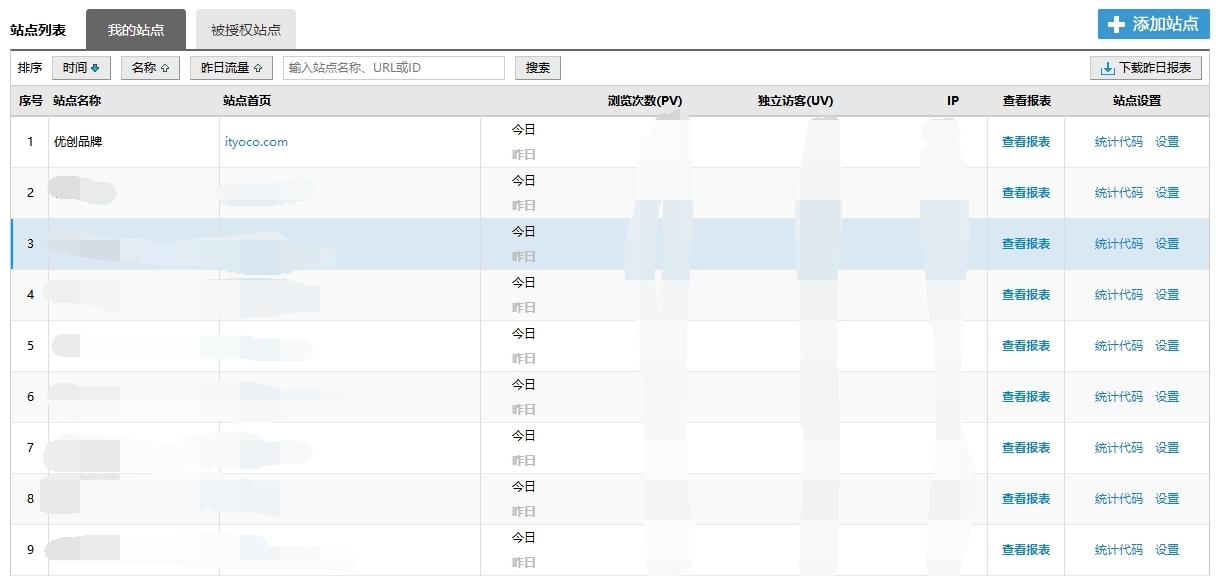The width and height of the screenshot is (1217, 576).
Task: Click the 站点名称 column header
Action: click(77, 101)
